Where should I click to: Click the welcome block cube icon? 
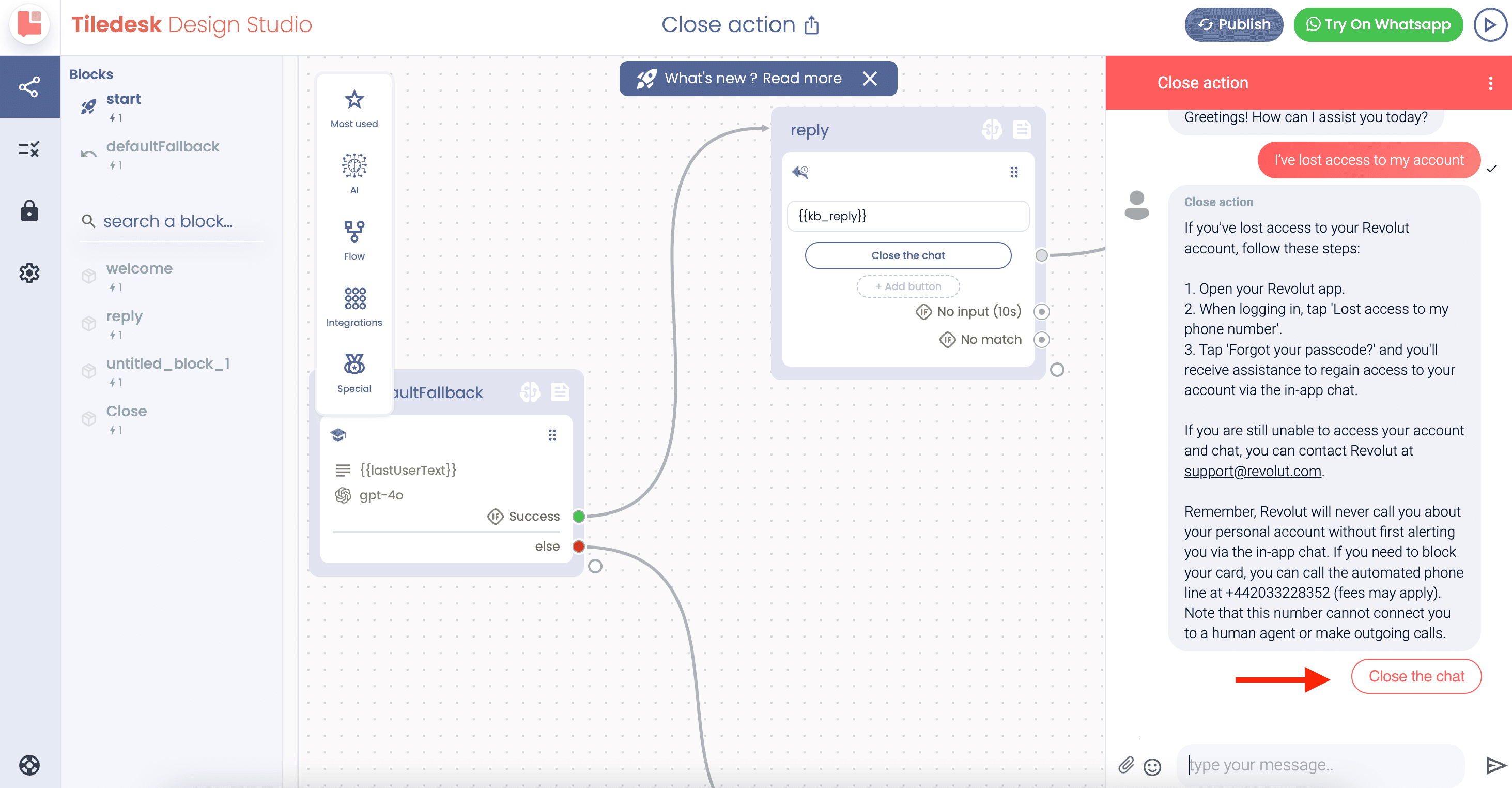(89, 276)
